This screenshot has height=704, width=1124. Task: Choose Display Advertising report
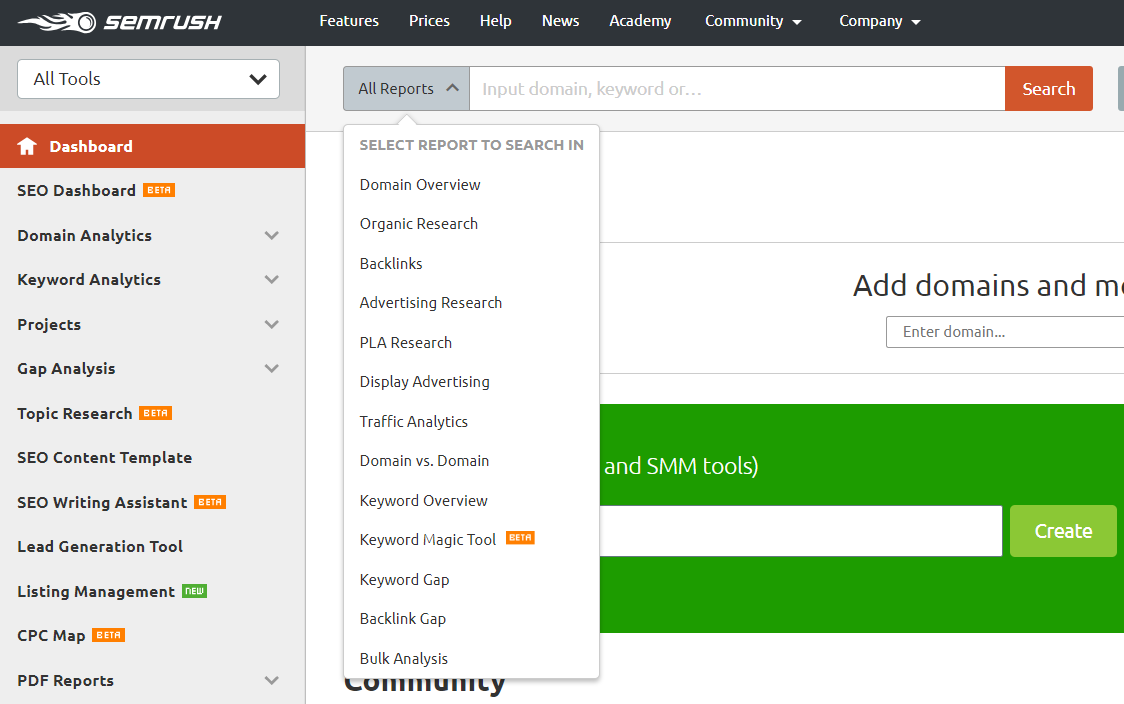click(x=424, y=382)
